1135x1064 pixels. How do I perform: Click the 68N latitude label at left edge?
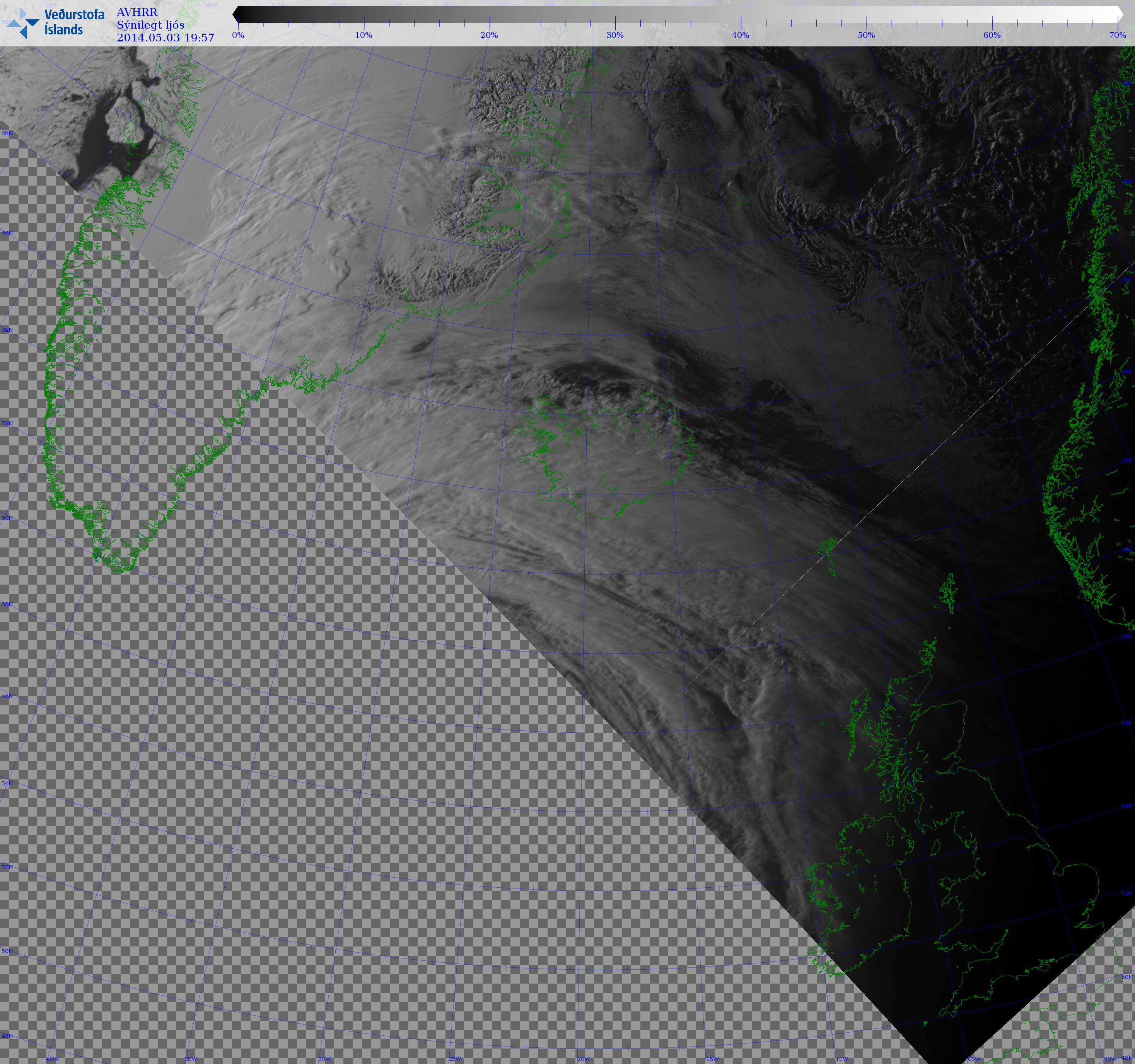coord(7,133)
